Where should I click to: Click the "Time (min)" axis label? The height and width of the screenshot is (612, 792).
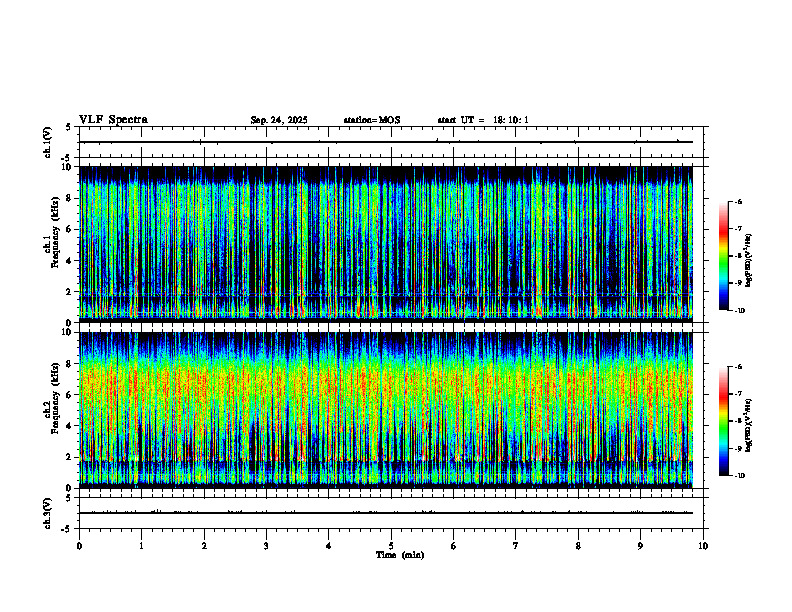[x=400, y=555]
